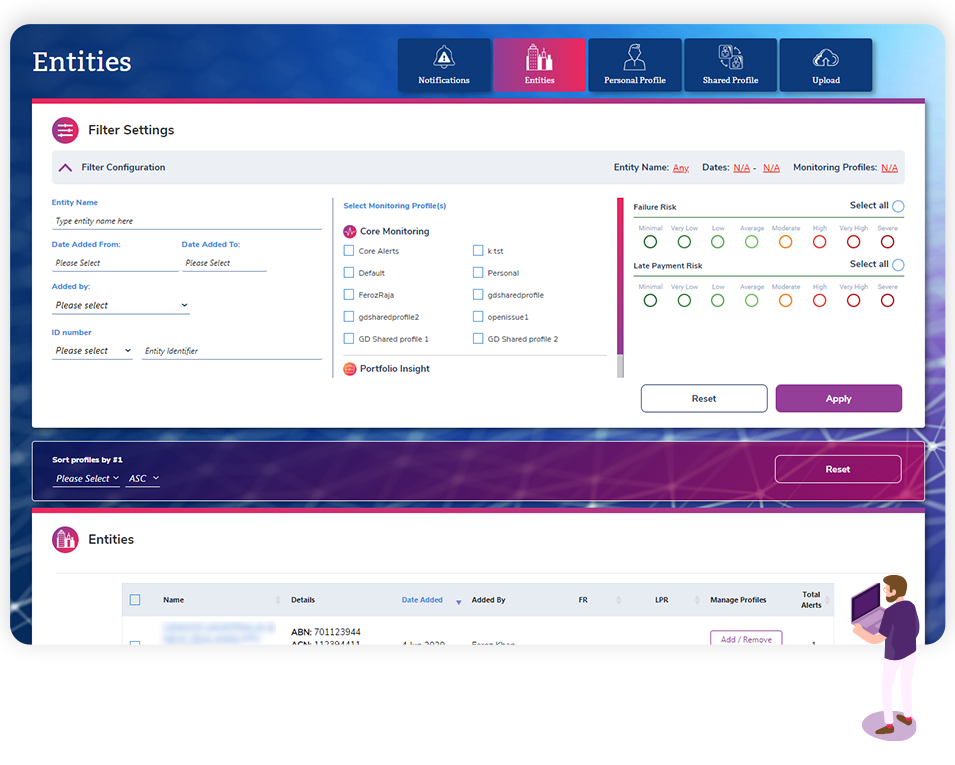Choose Low Late Payment Risk circle
955x765 pixels.
718,300
